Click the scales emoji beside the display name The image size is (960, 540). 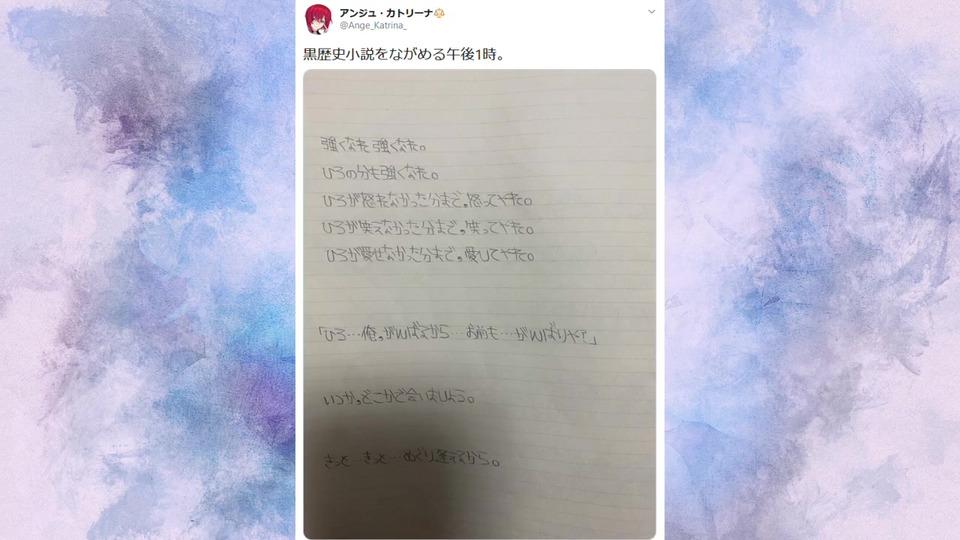439,13
